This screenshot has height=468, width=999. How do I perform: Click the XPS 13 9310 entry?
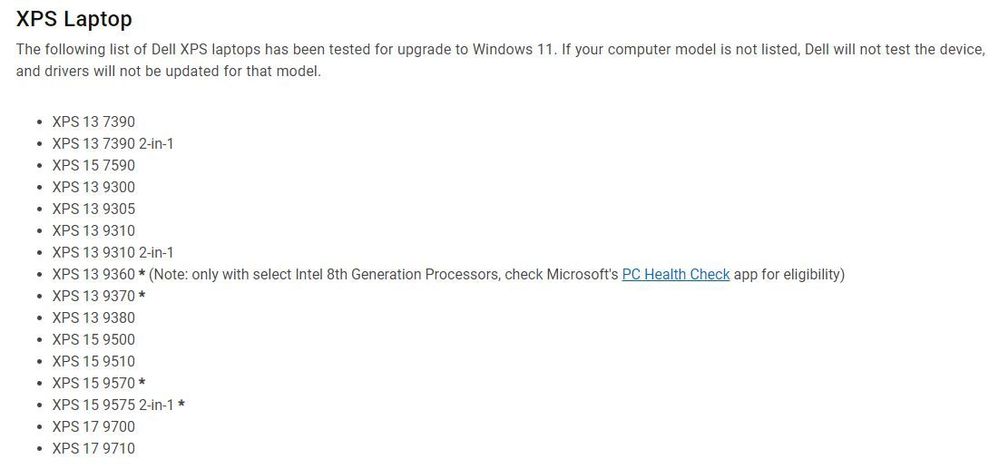[94, 230]
